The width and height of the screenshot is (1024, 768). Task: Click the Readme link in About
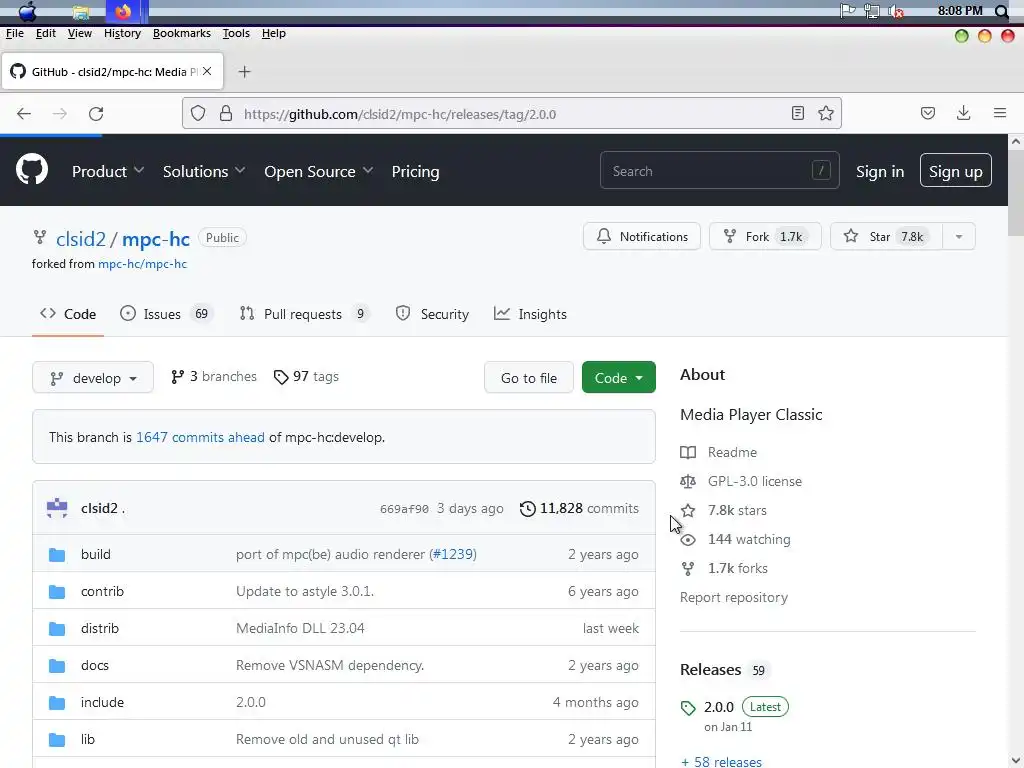click(732, 452)
